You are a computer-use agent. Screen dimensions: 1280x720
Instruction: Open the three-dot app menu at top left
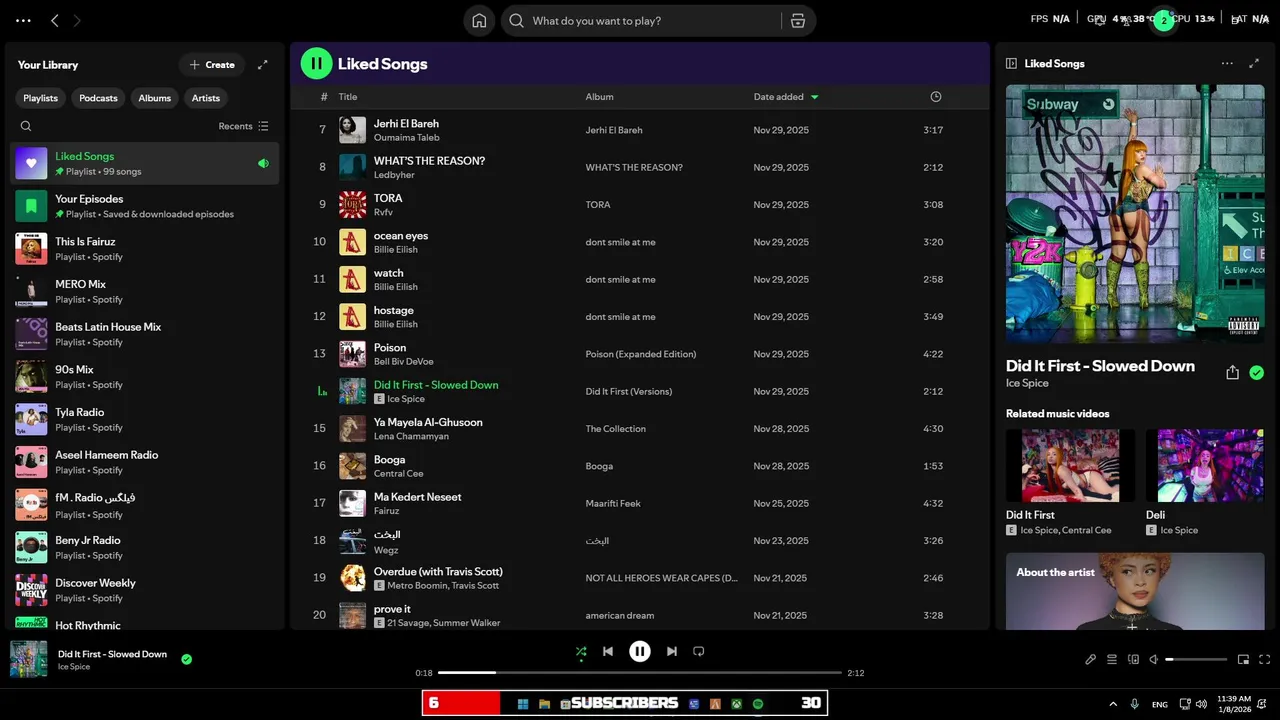(23, 20)
